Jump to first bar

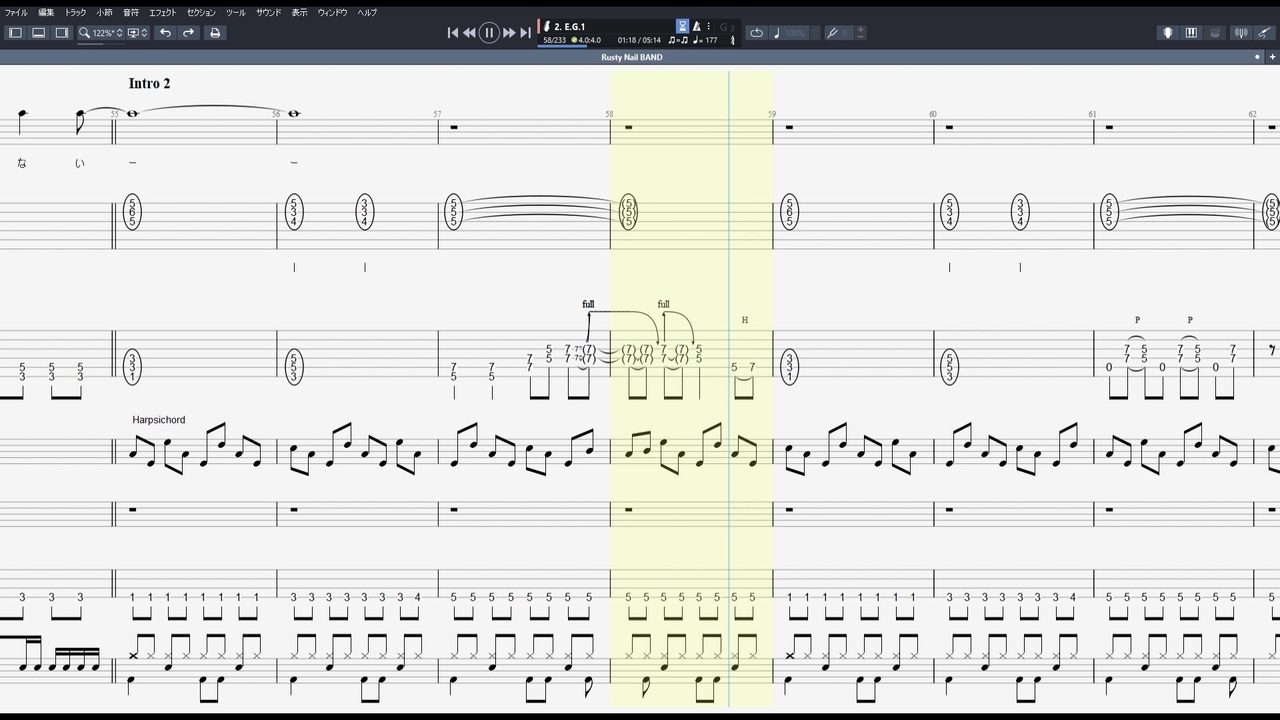453,33
